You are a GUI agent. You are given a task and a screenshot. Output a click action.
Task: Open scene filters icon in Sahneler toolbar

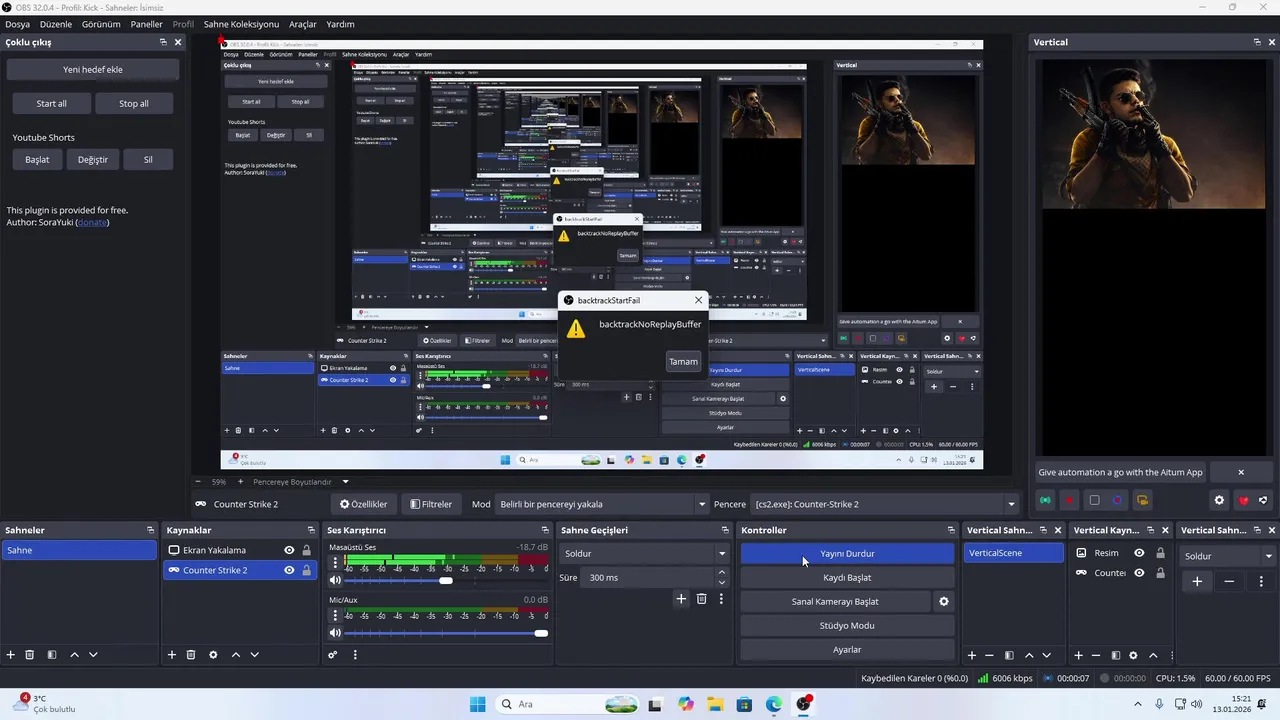[x=52, y=655]
